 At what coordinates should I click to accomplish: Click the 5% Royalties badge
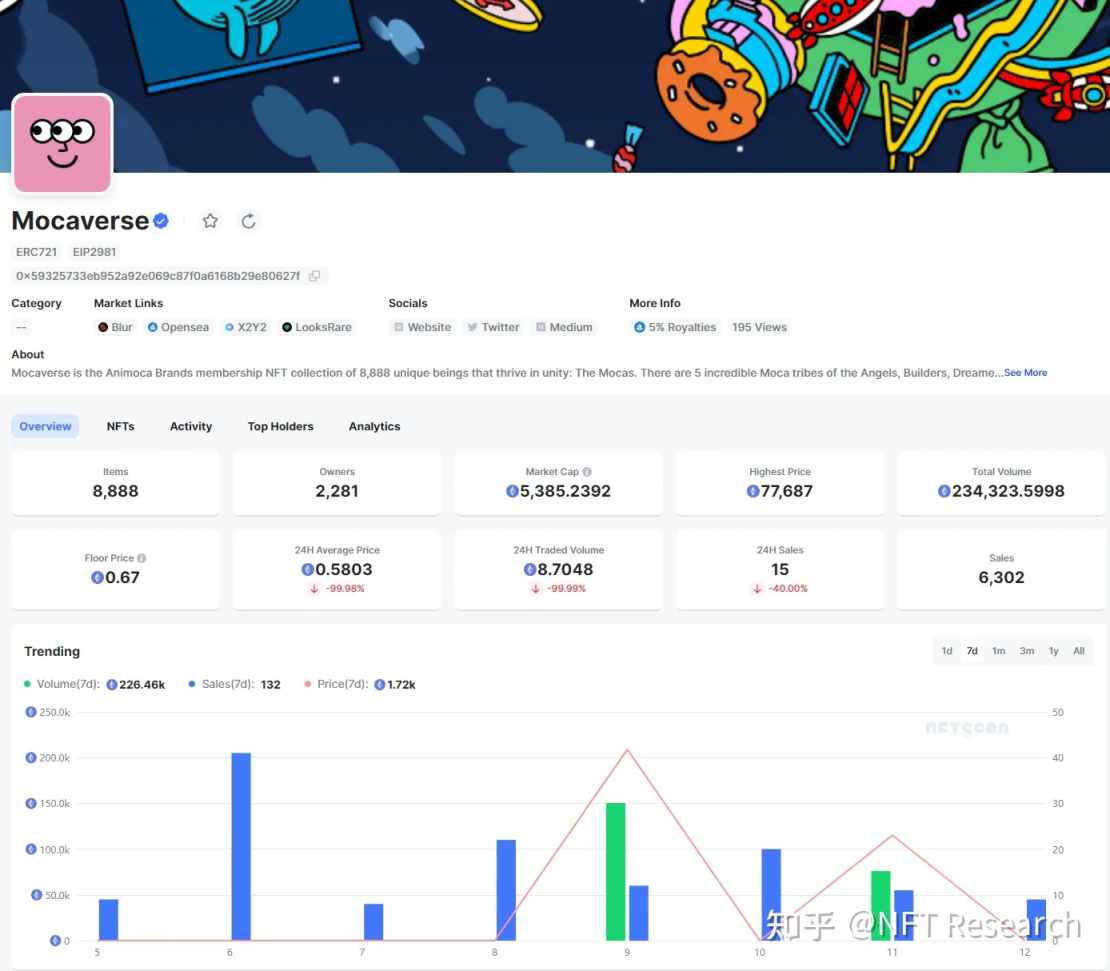point(675,327)
